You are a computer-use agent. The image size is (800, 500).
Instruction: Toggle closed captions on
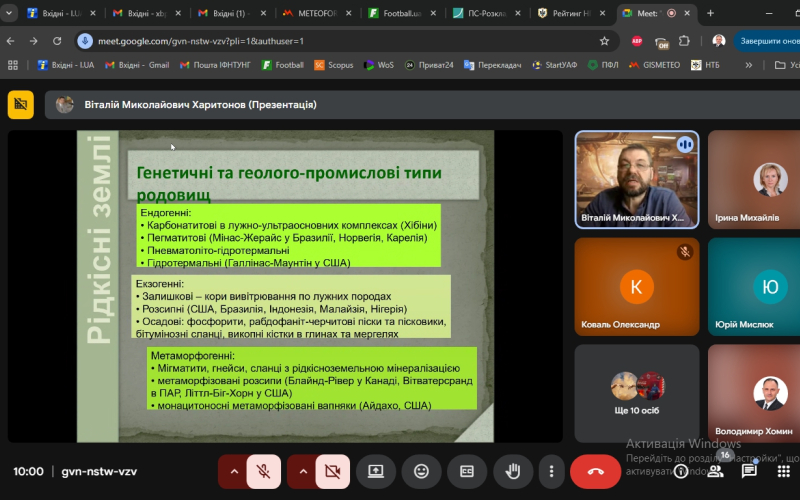[x=467, y=471]
